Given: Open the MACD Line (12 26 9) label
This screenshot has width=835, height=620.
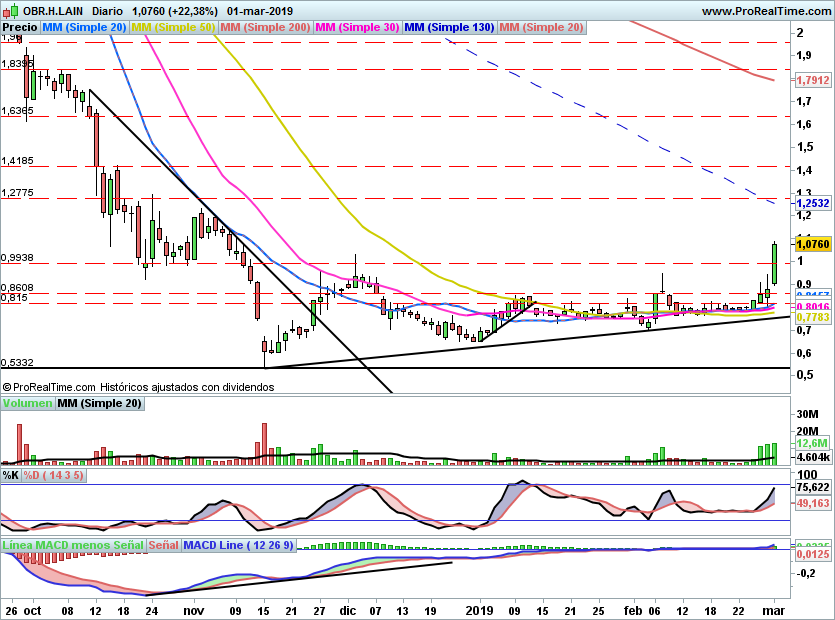Looking at the screenshot, I should pyautogui.click(x=241, y=545).
